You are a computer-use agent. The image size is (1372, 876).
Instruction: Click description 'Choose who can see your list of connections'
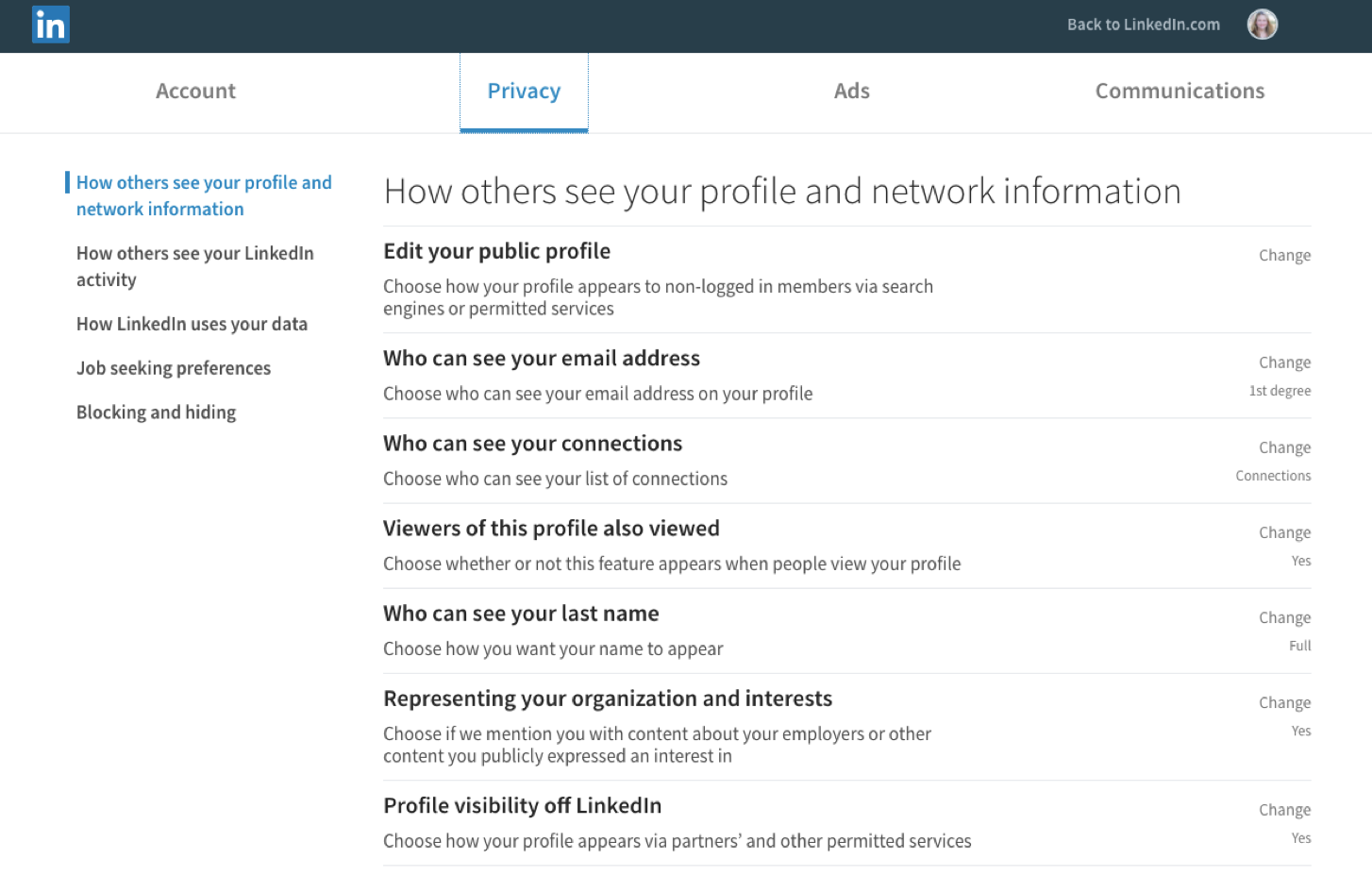coord(555,479)
